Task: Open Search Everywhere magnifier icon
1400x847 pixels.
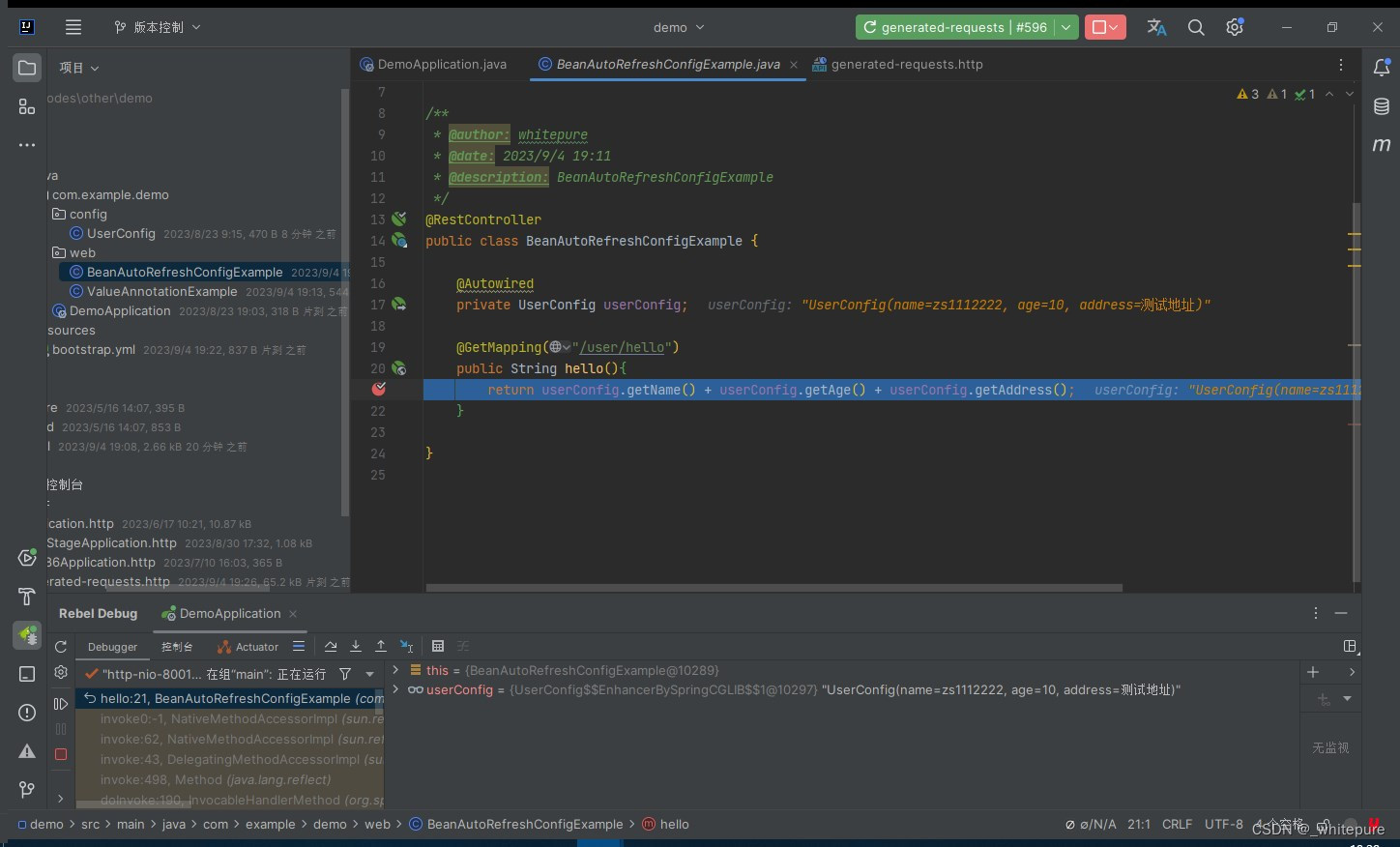Action: click(1196, 27)
